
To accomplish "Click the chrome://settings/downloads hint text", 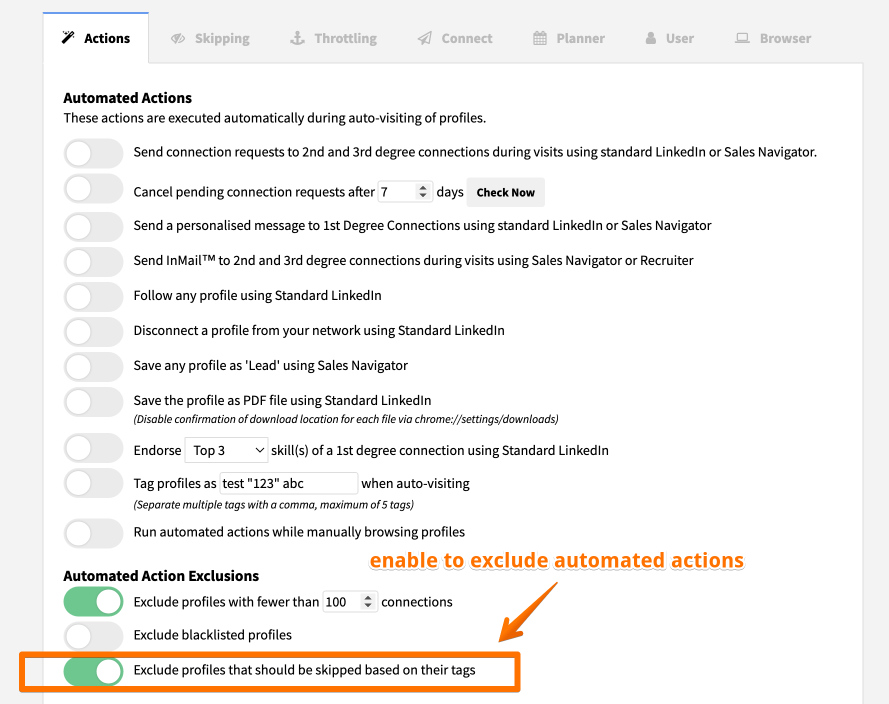I will click(346, 419).
